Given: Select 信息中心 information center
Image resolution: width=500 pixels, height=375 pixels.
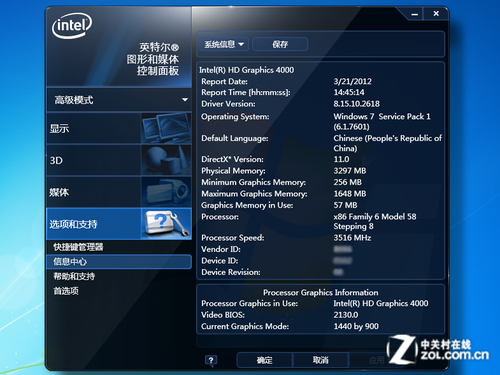Looking at the screenshot, I should point(119,262).
